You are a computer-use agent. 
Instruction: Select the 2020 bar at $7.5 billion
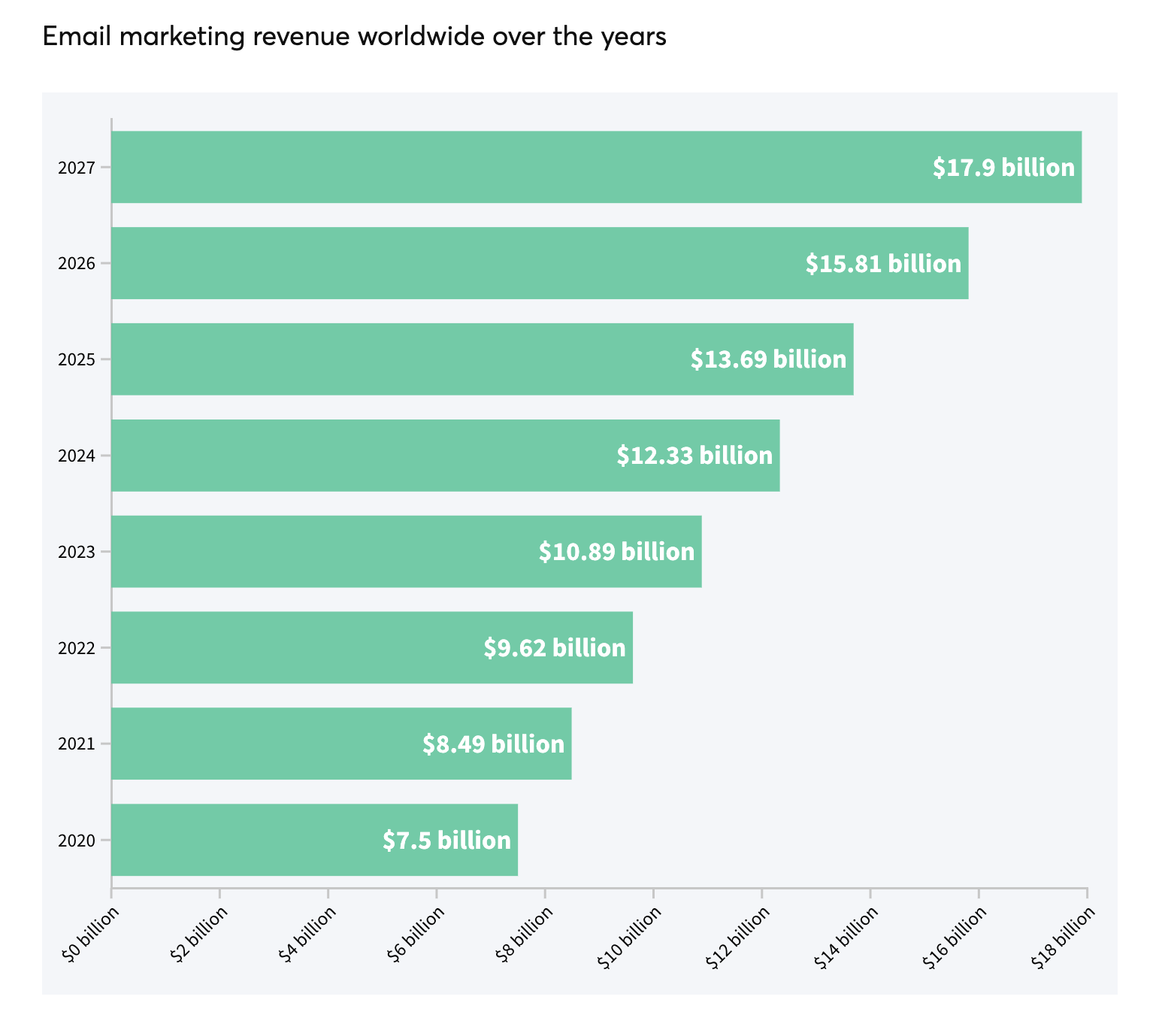314,841
